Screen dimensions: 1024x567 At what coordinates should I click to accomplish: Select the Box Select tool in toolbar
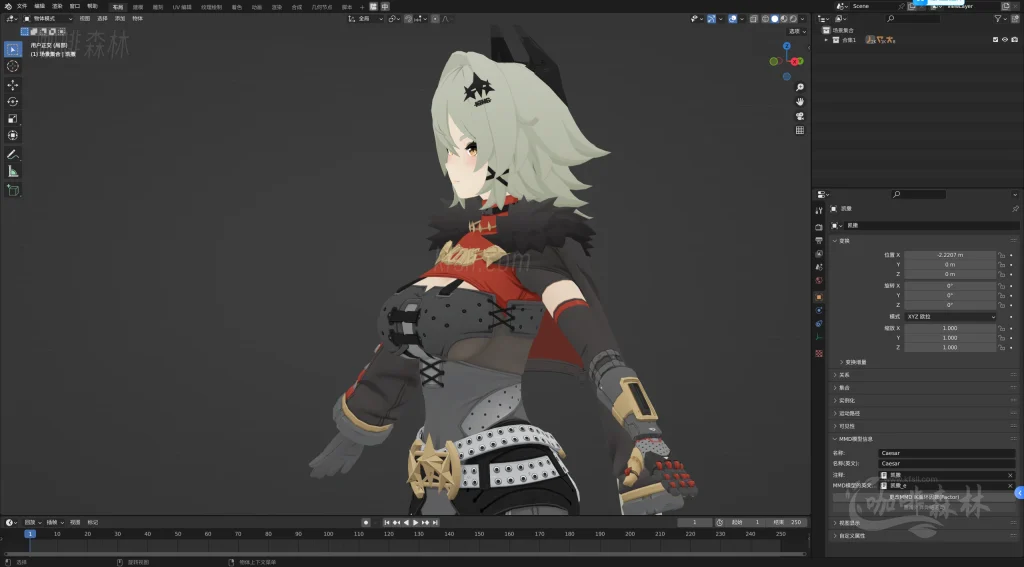click(12, 49)
